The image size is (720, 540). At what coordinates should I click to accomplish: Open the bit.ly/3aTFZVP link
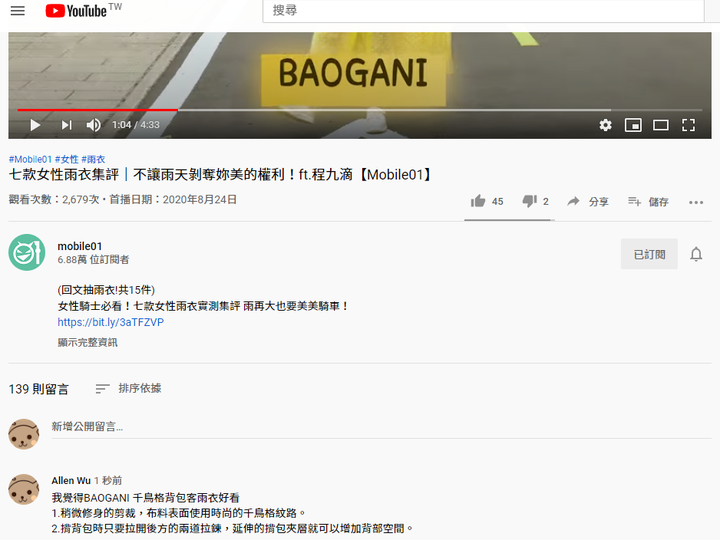tap(111, 322)
